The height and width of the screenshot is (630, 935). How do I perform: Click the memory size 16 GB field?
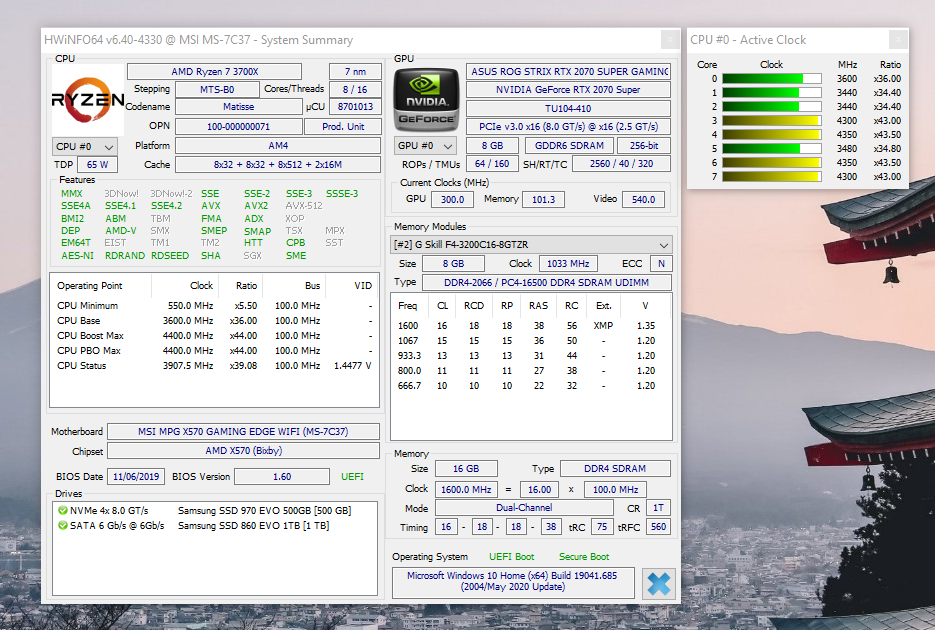tap(466, 469)
